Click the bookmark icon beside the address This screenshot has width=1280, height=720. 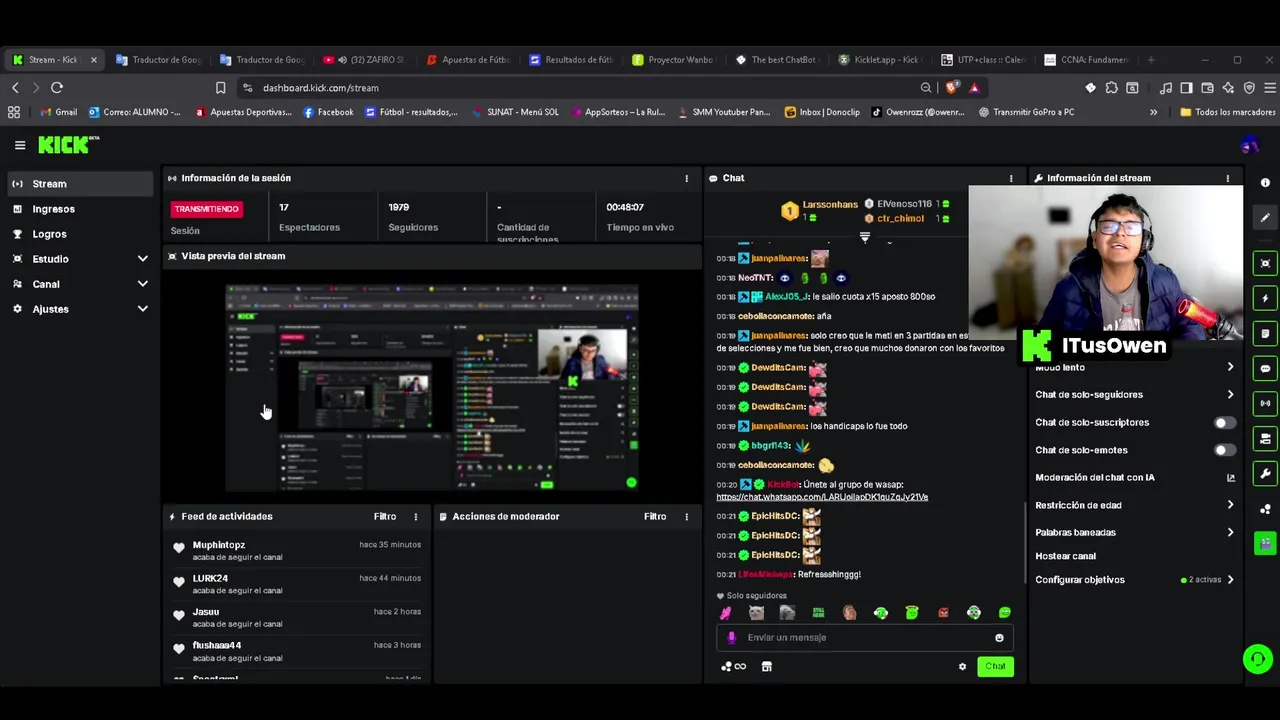point(221,88)
